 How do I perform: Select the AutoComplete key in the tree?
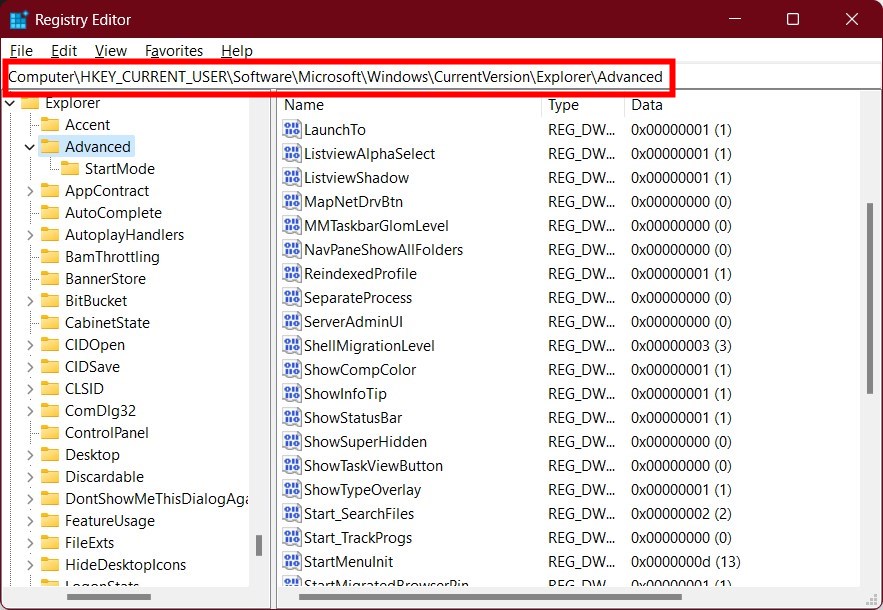coord(113,213)
